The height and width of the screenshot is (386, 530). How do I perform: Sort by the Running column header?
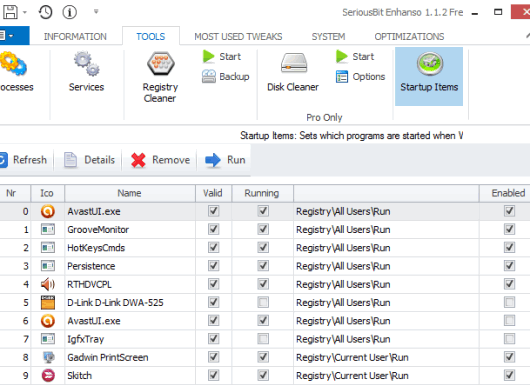pyautogui.click(x=262, y=193)
